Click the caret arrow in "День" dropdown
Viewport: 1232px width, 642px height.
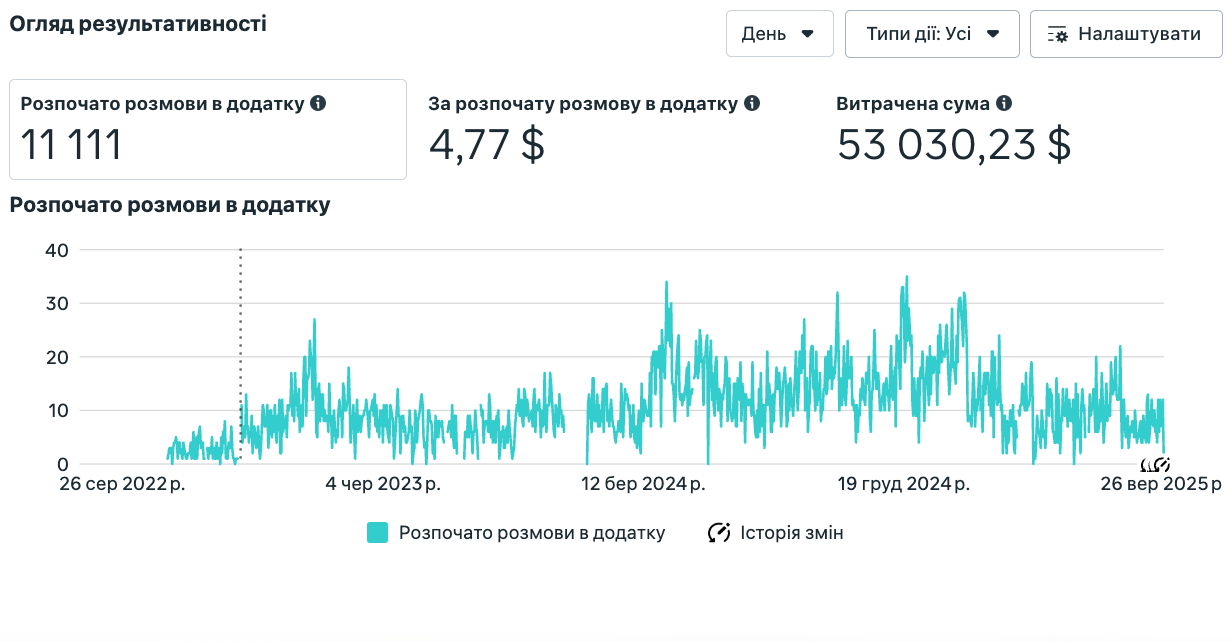[808, 34]
